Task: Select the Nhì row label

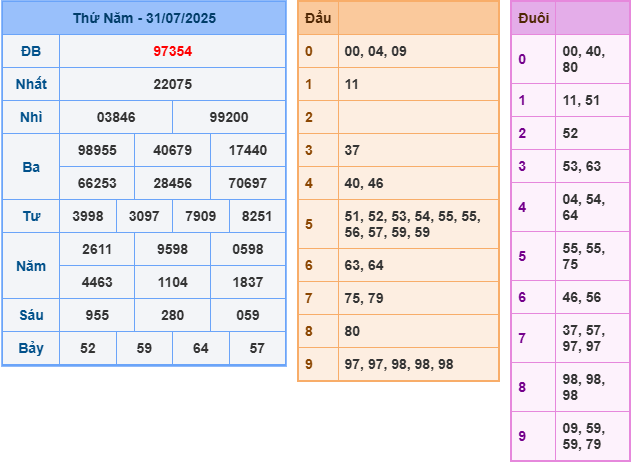Action: coord(31,117)
